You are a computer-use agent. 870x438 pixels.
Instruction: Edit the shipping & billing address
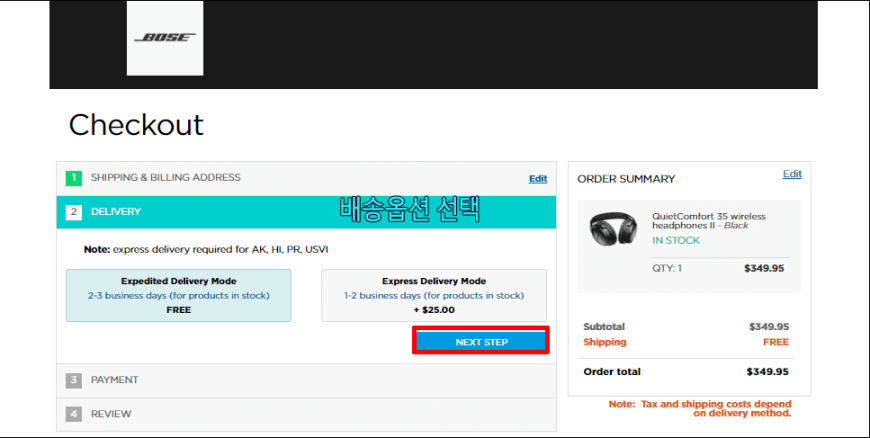point(538,179)
